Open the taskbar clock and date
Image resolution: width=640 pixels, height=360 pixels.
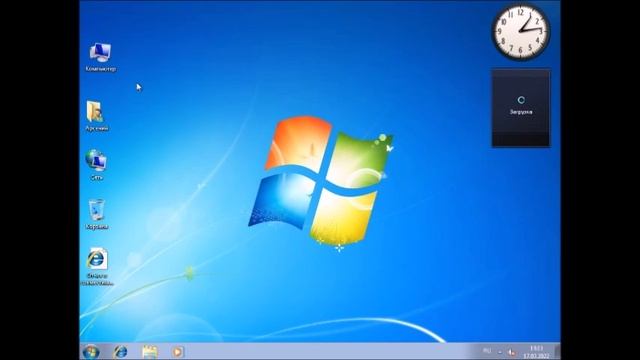tap(536, 352)
